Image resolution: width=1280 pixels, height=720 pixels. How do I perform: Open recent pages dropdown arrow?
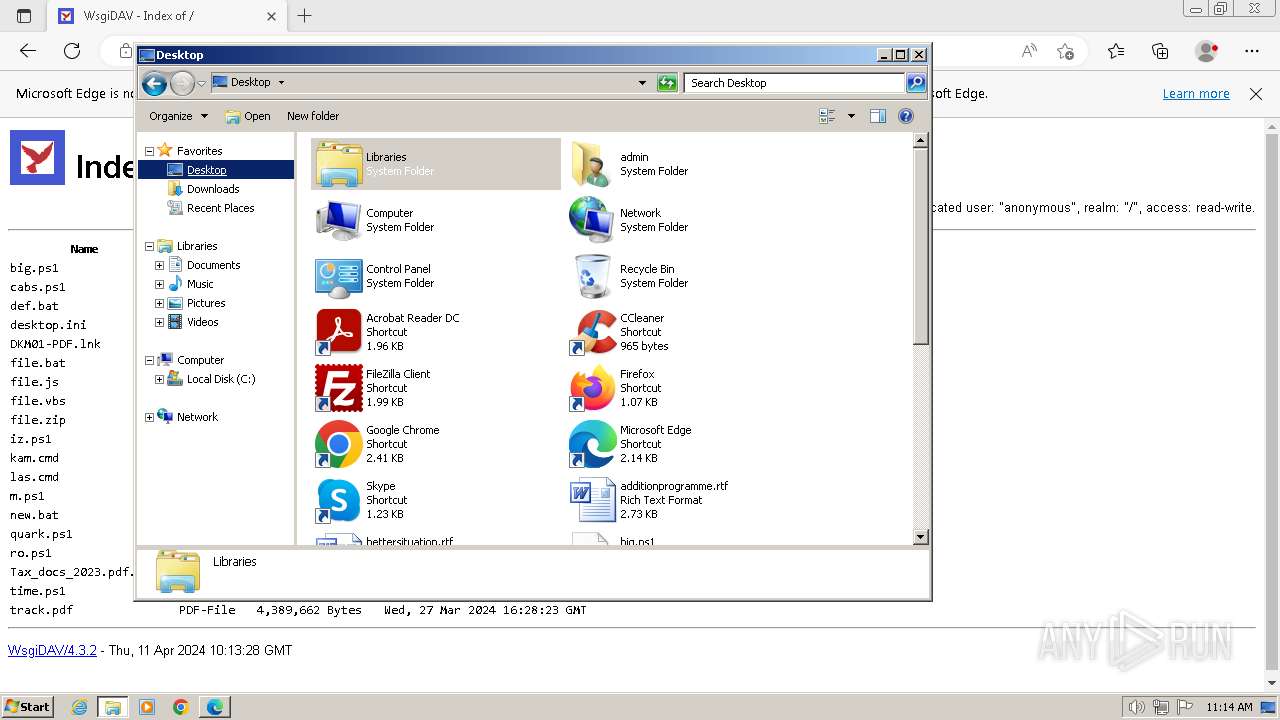pos(202,83)
